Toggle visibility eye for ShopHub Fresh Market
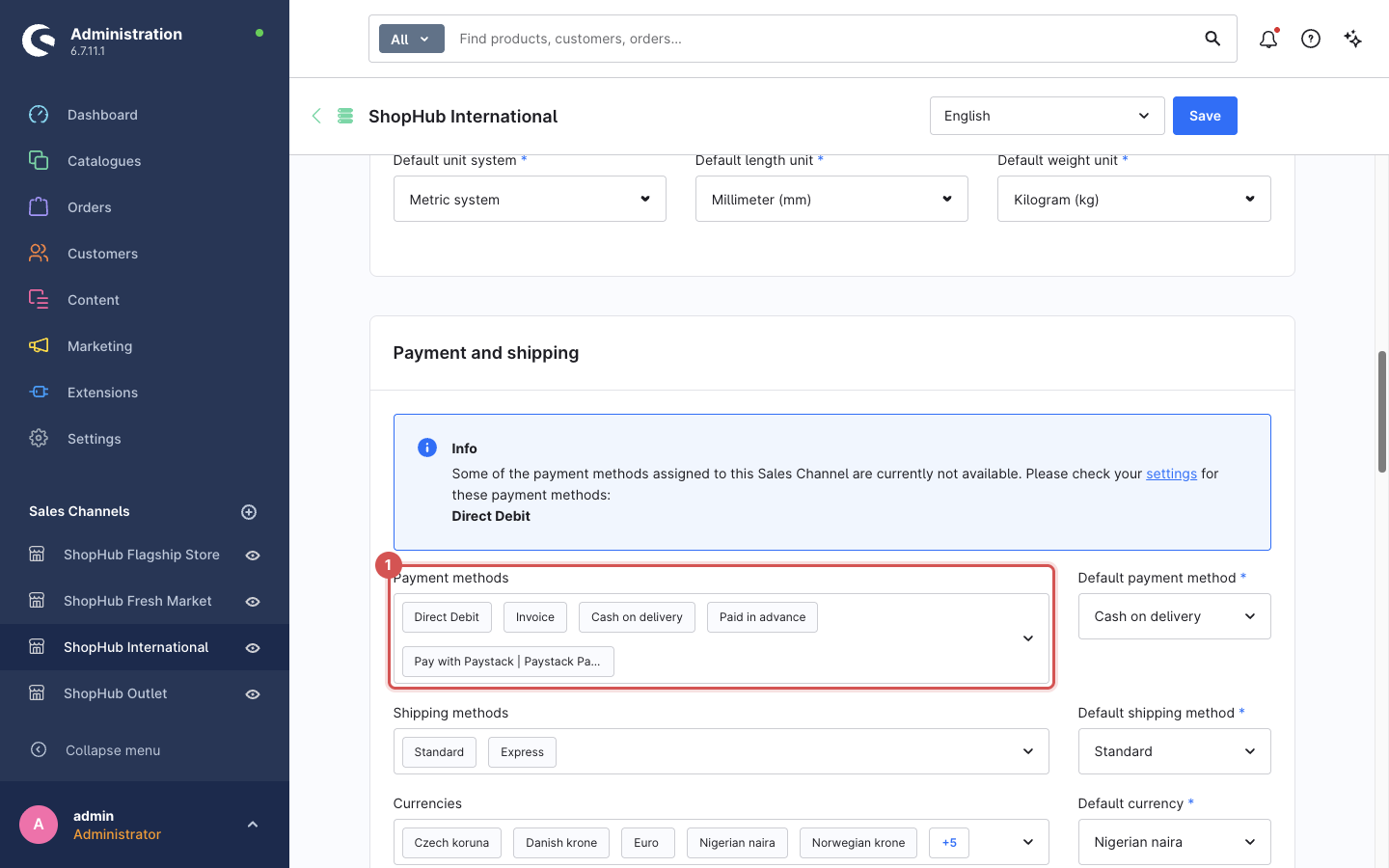This screenshot has height=868, width=1389. pos(253,602)
